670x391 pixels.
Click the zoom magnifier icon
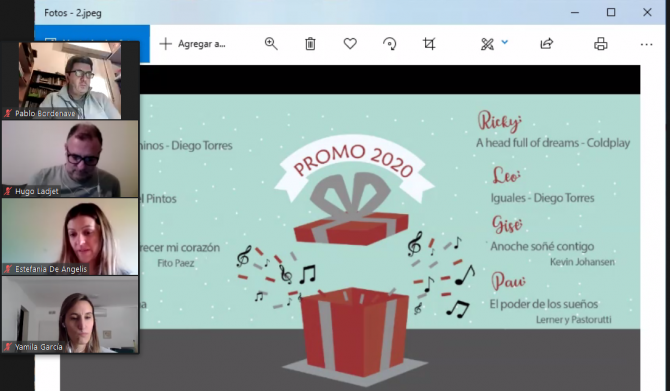[271, 44]
